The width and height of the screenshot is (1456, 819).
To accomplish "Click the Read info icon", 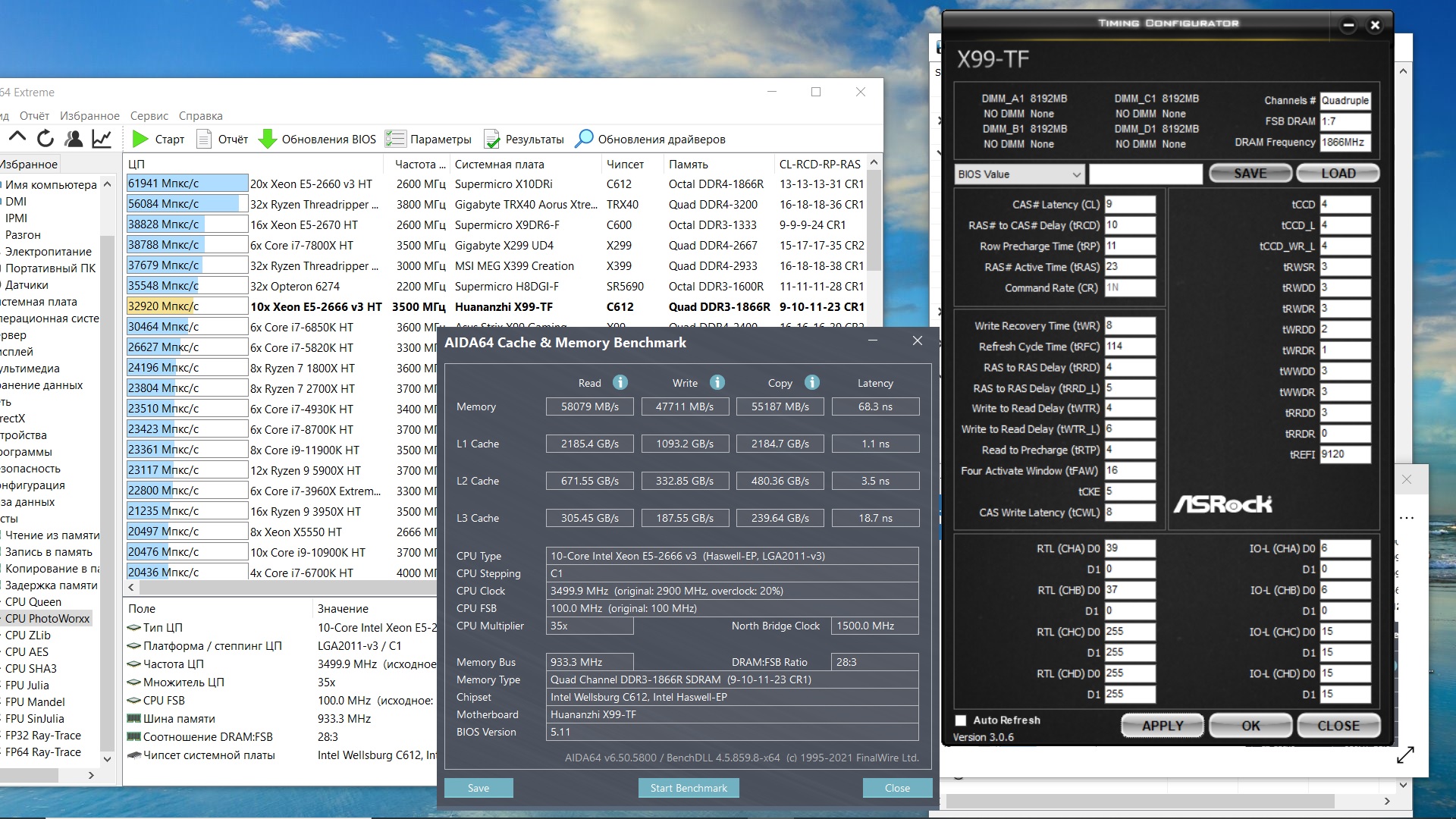I will 620,382.
